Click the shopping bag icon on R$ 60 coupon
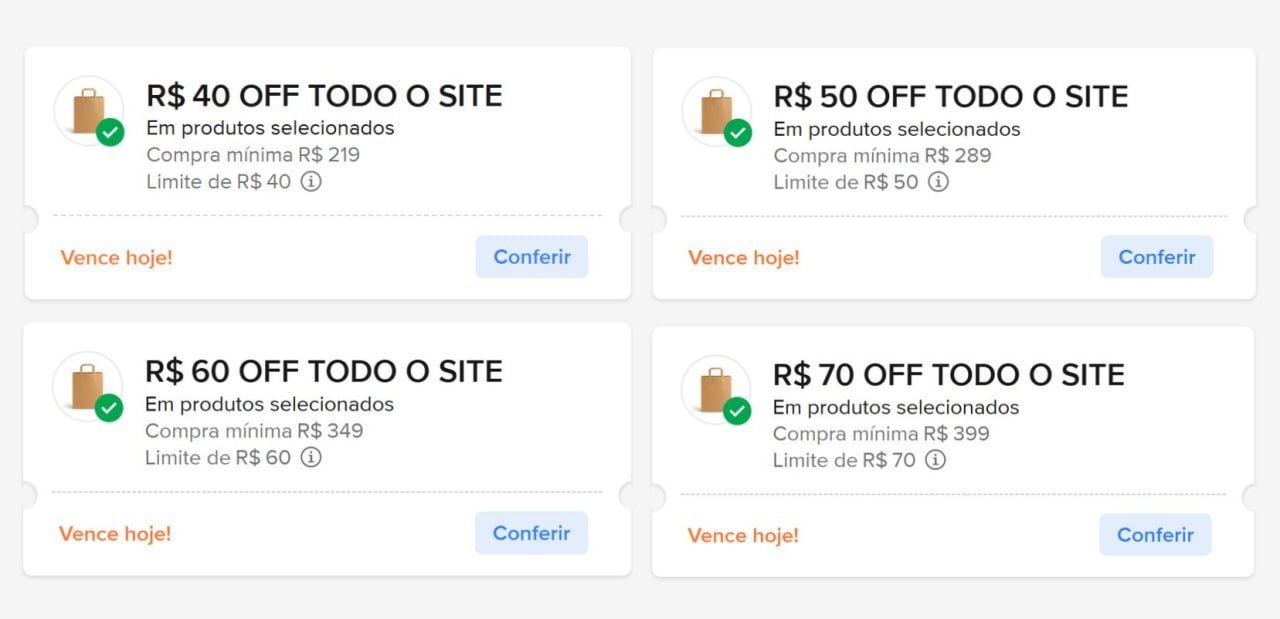 pyautogui.click(x=88, y=386)
